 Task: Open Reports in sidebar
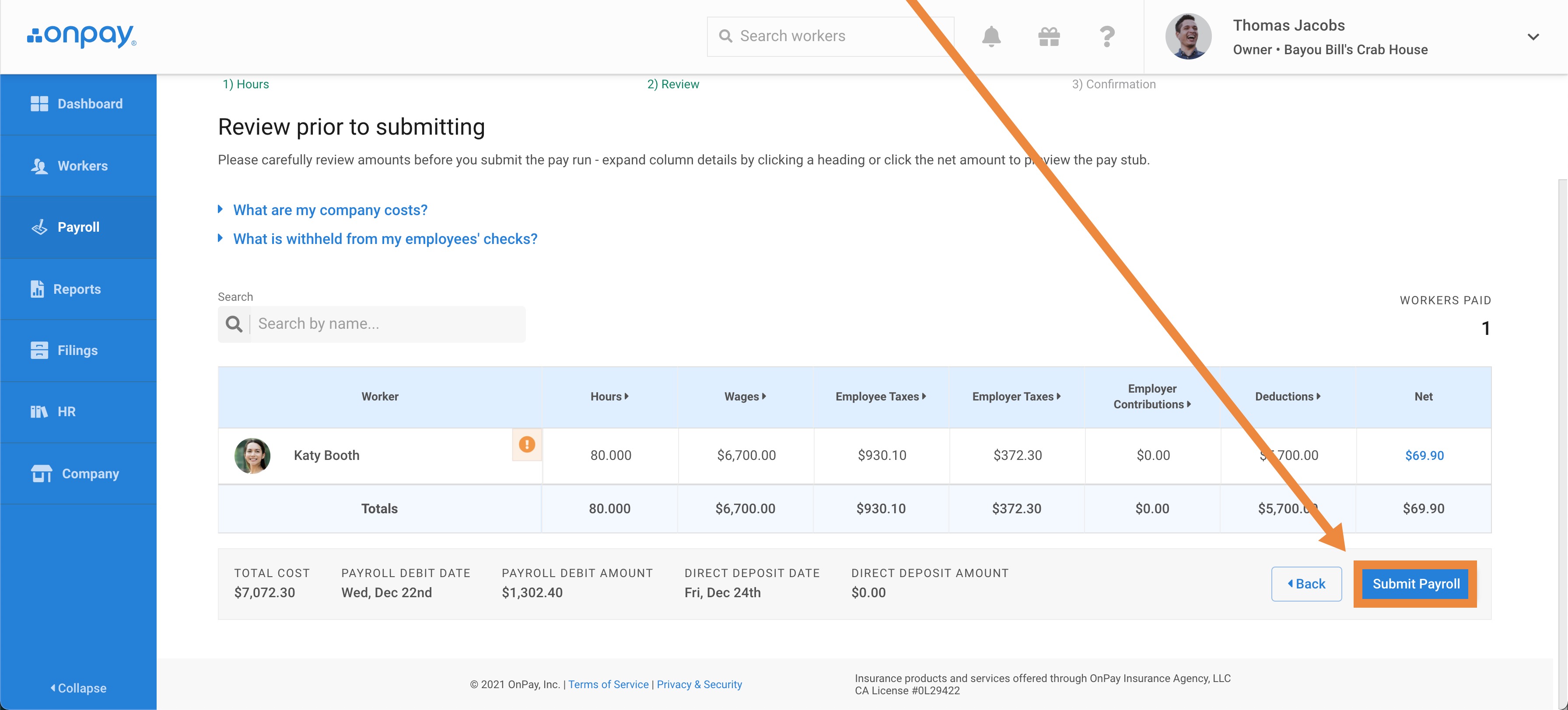78,289
